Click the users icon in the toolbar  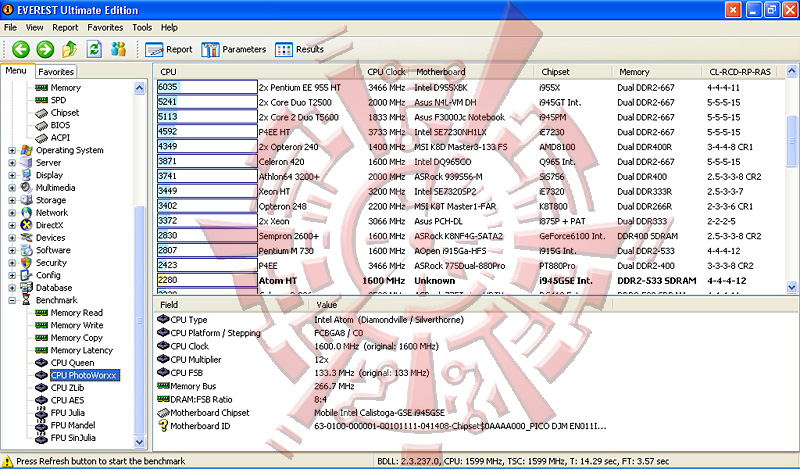[118, 50]
